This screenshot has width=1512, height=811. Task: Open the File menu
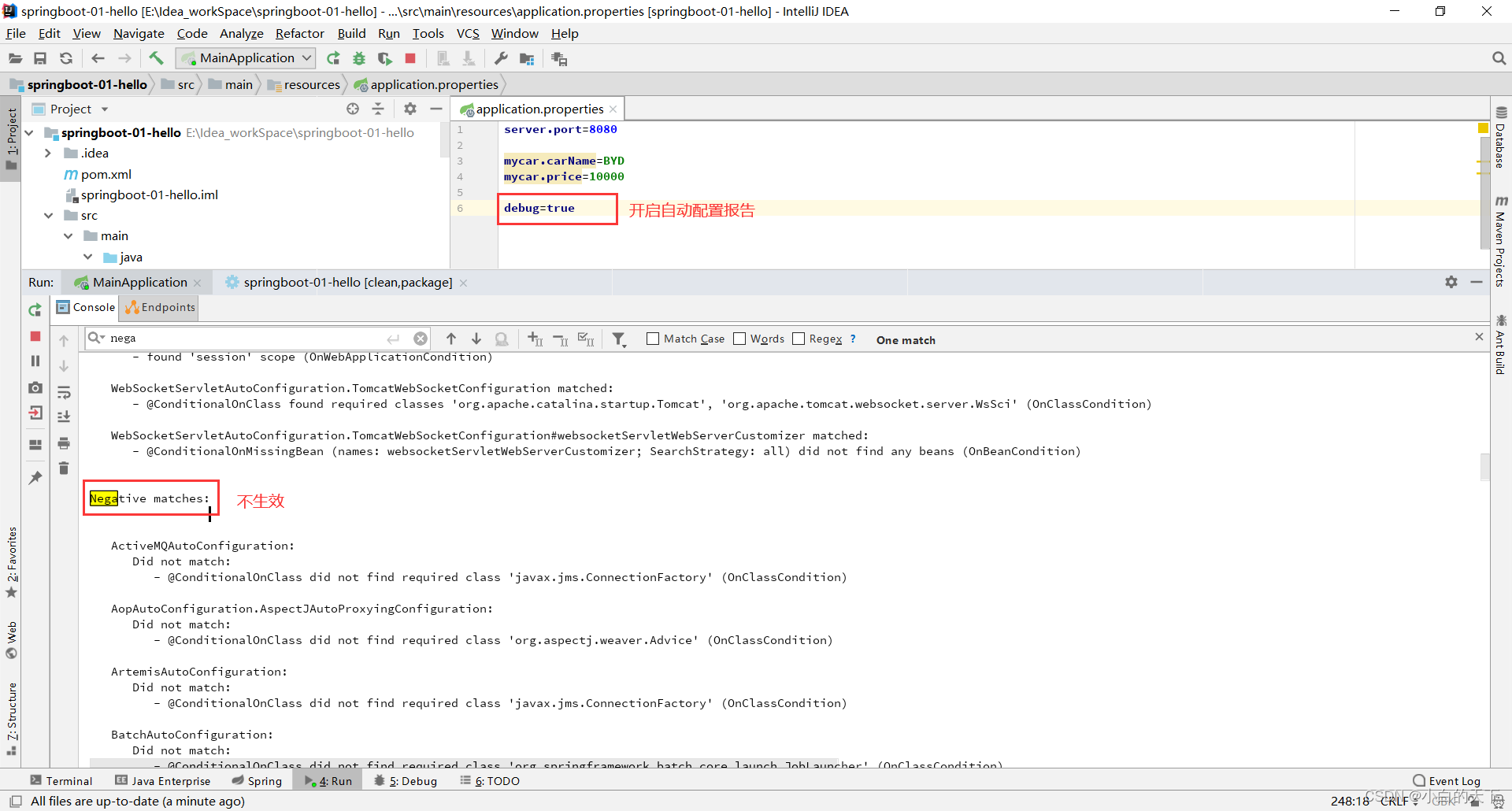(16, 33)
